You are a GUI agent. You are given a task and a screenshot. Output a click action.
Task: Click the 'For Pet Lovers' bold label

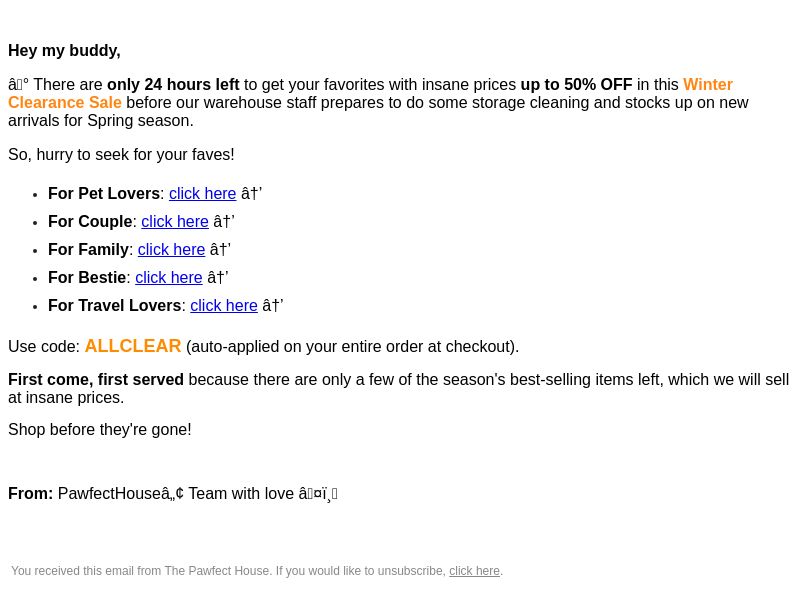[104, 194]
